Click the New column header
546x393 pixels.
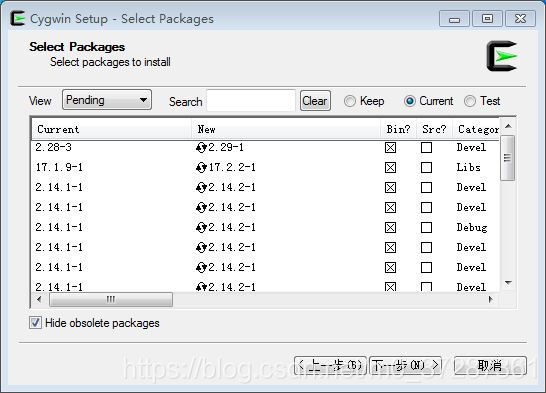[286, 129]
